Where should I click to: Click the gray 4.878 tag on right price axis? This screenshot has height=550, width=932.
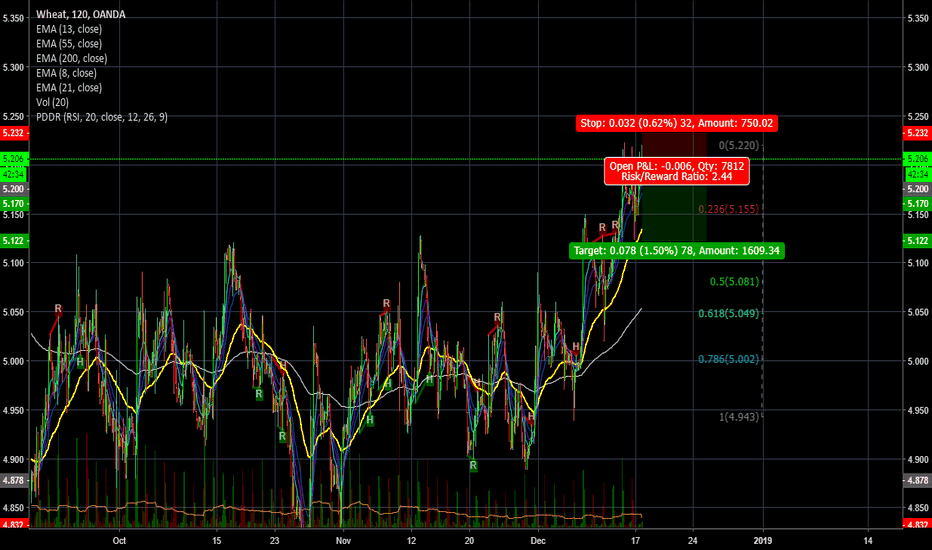[x=917, y=480]
